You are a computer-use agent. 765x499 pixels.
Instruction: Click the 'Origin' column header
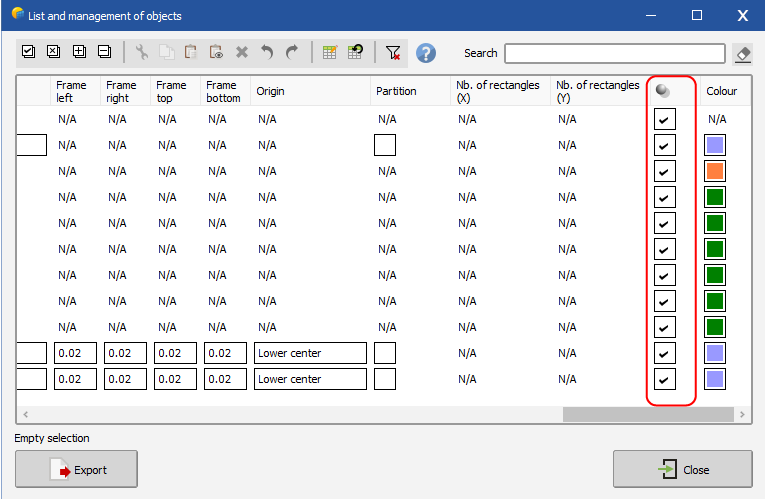coord(310,91)
